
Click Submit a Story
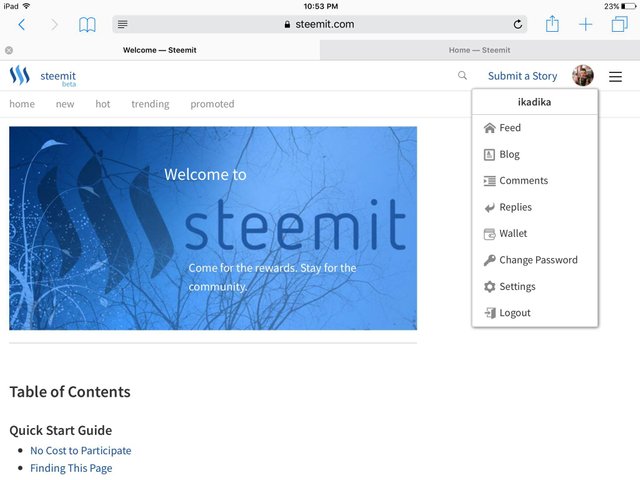pyautogui.click(x=522, y=76)
